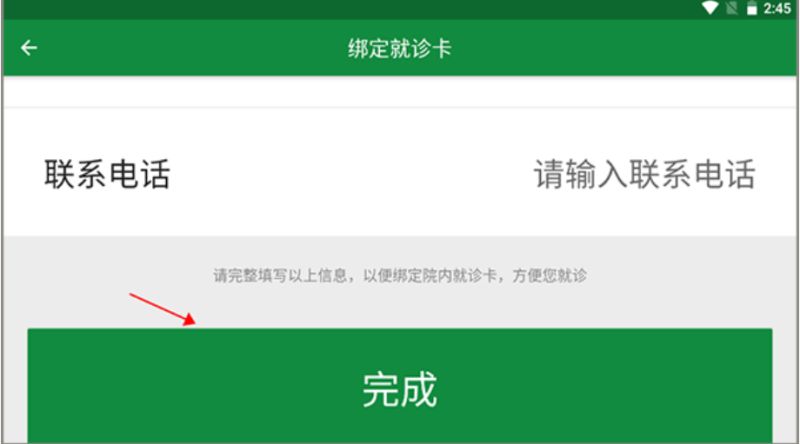Tap the green 完成 button

[400, 386]
